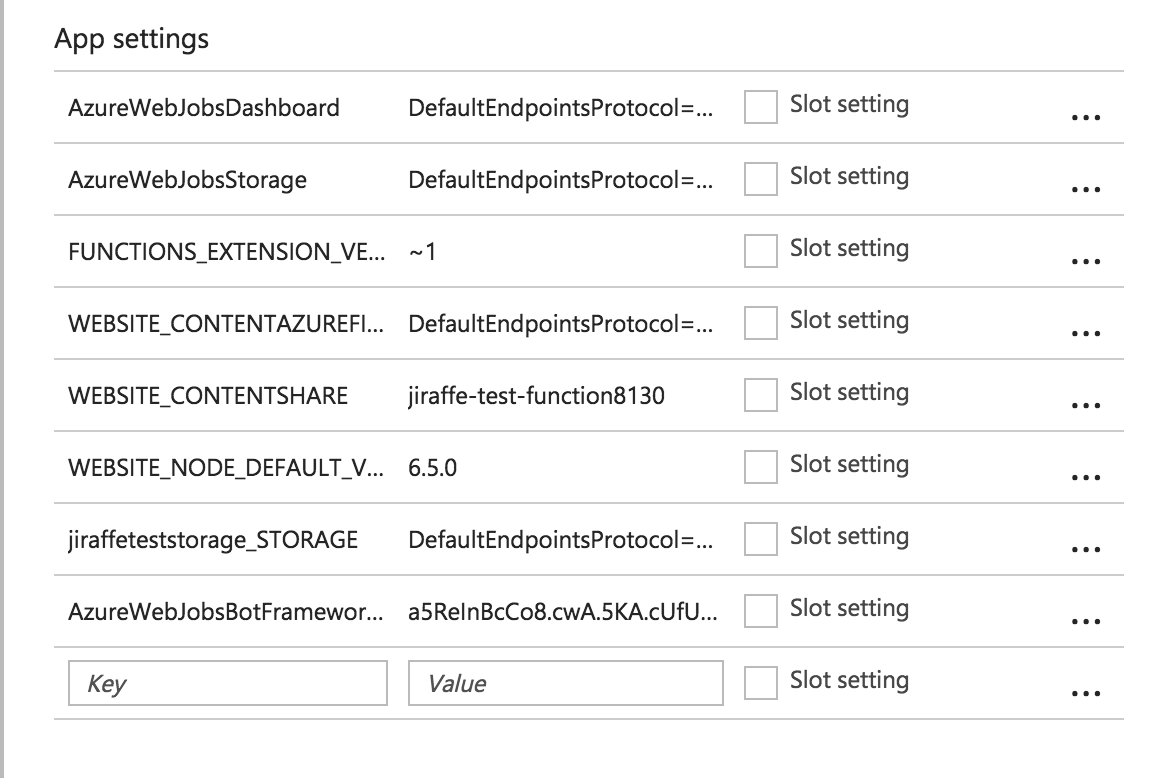This screenshot has height=778, width=1170.
Task: Open ellipsis menu for AzureWebJobsDashboard row
Action: pos(1085,117)
